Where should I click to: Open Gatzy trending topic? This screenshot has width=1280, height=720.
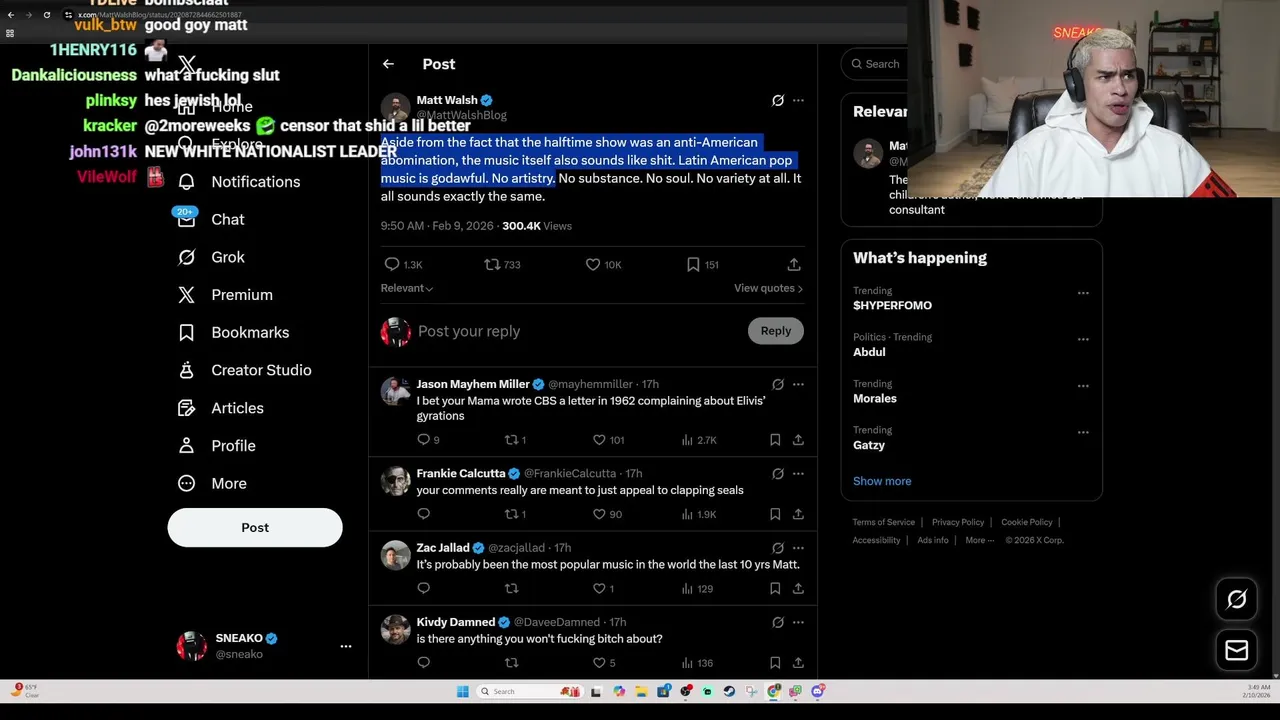click(869, 445)
